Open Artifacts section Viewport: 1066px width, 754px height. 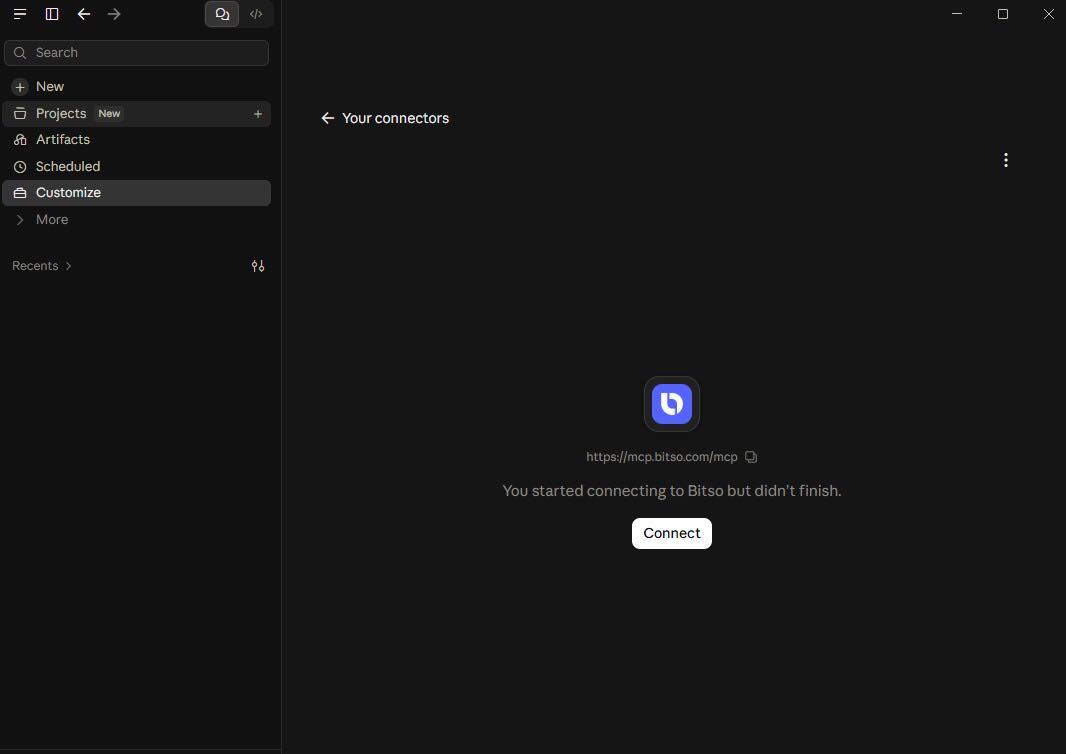[137, 139]
